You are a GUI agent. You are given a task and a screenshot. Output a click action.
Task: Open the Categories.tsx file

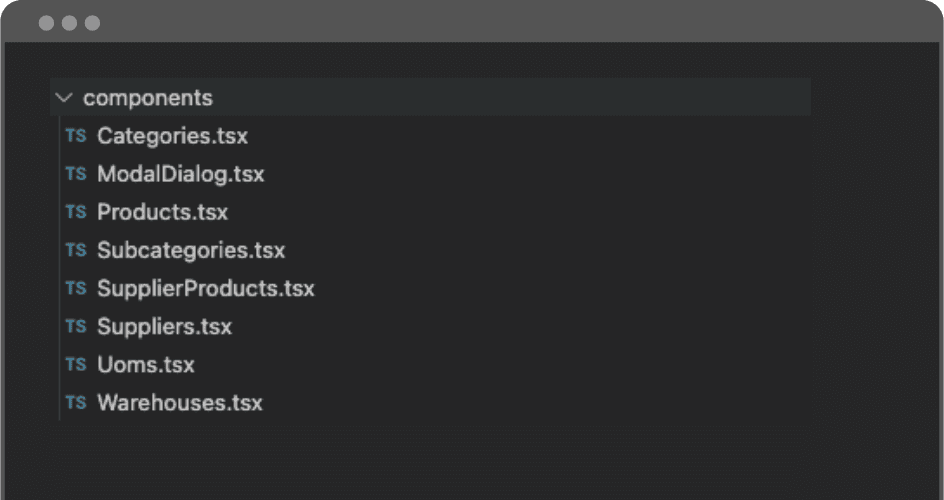172,136
